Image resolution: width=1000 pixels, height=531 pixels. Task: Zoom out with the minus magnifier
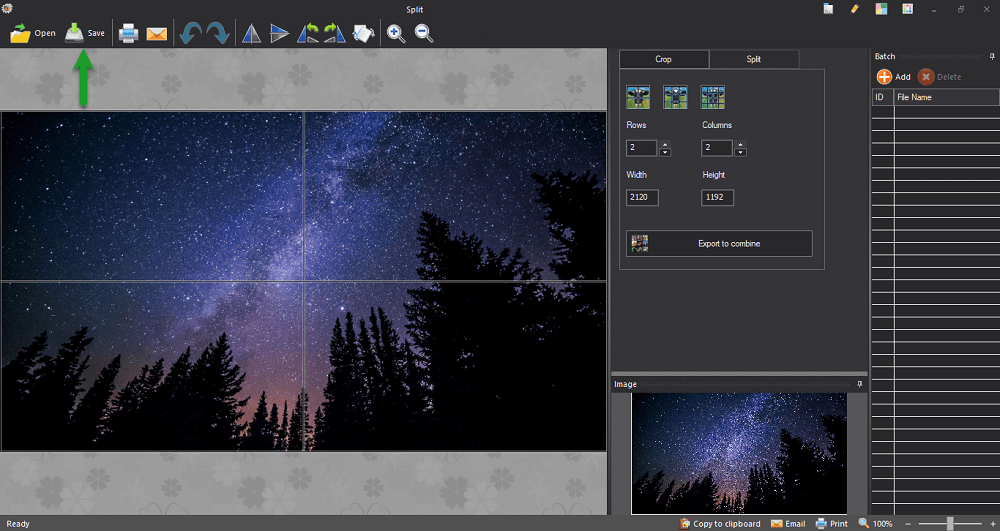coord(424,33)
